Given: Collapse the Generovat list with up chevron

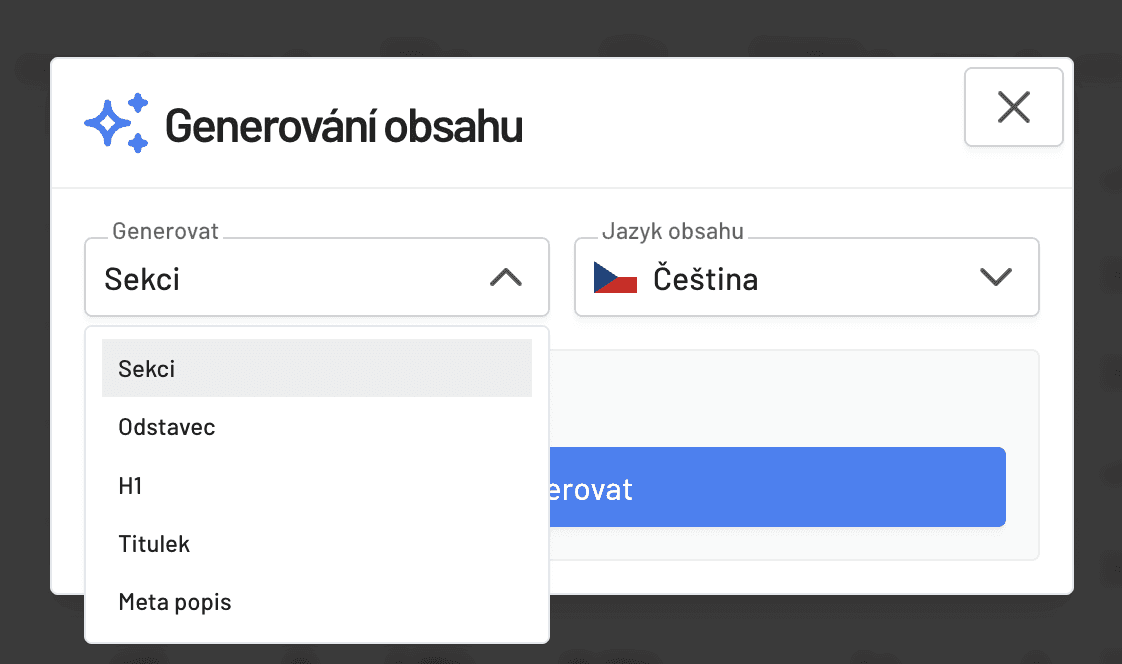Looking at the screenshot, I should click(506, 278).
